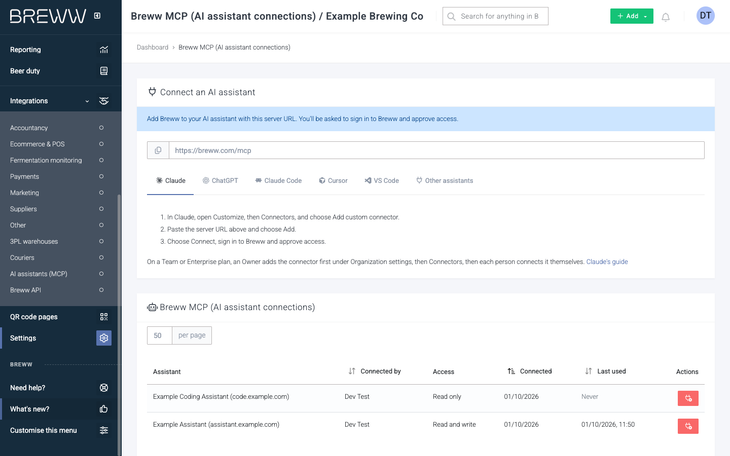This screenshot has height=456, width=730.
Task: Open AI assistants (MCP) menu entry
Action: tap(39, 274)
